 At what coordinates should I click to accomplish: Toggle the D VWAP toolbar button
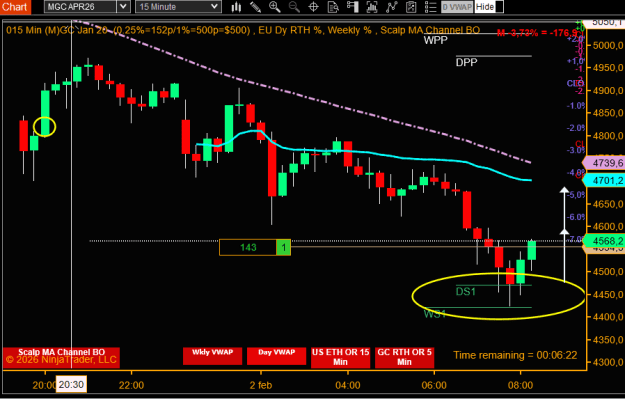point(457,7)
